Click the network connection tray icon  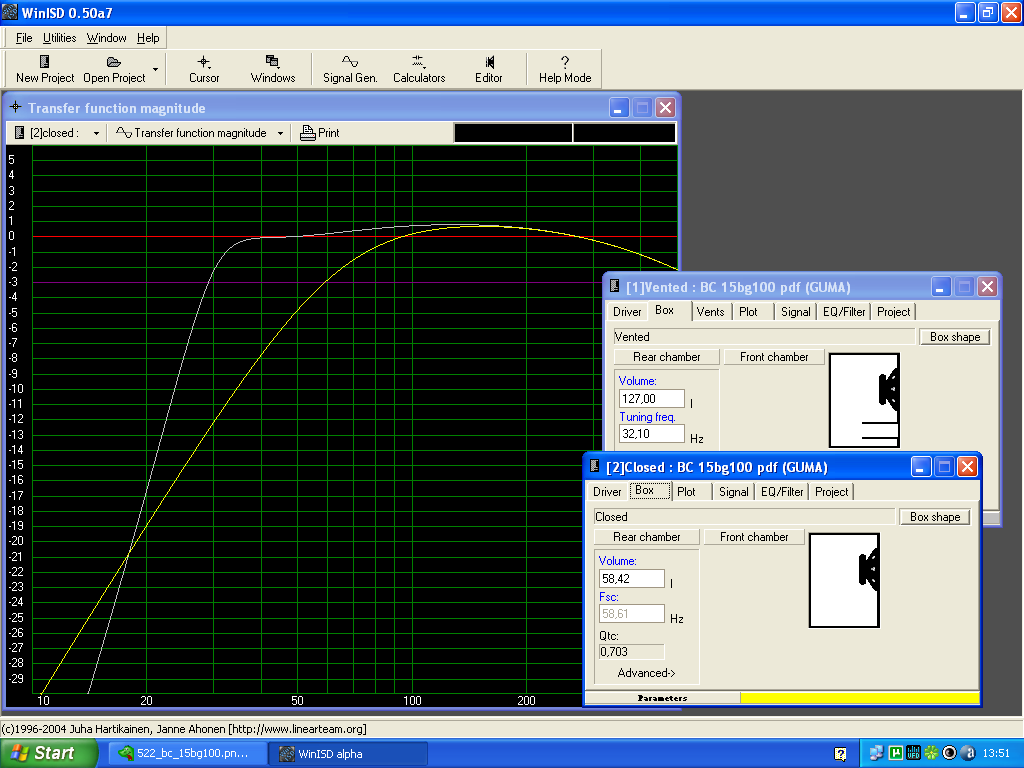[x=876, y=753]
